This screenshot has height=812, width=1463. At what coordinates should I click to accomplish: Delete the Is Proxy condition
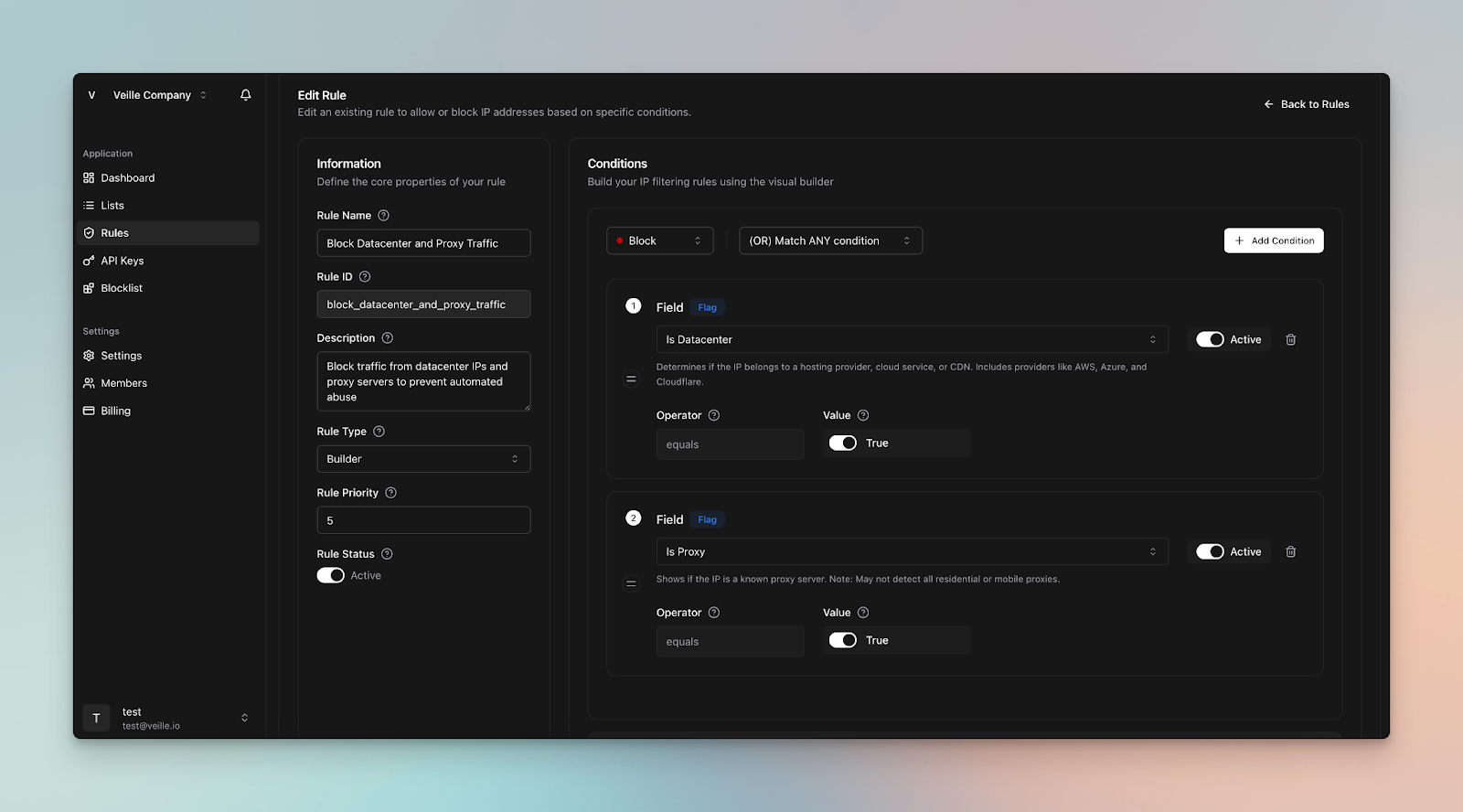[x=1291, y=552]
